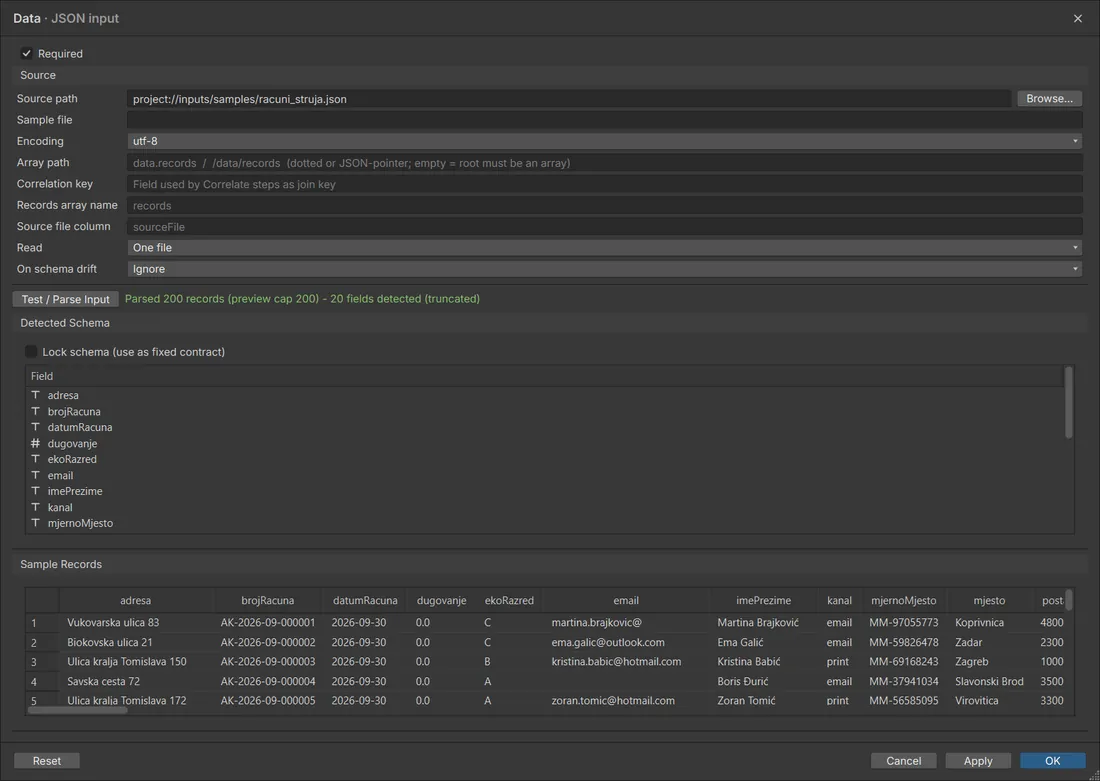Click the Correlation key input field

[605, 184]
